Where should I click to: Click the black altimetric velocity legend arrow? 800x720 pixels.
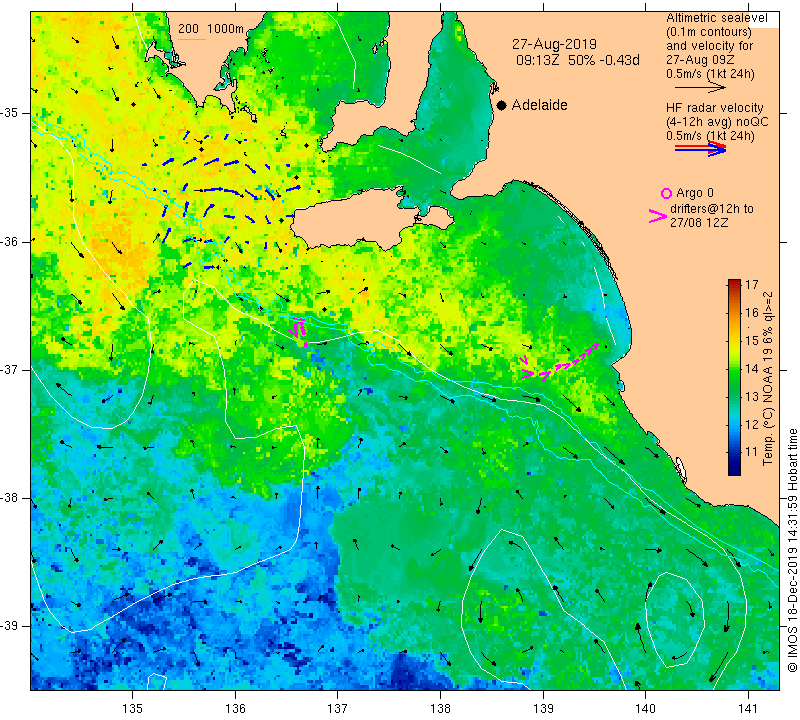point(700,88)
